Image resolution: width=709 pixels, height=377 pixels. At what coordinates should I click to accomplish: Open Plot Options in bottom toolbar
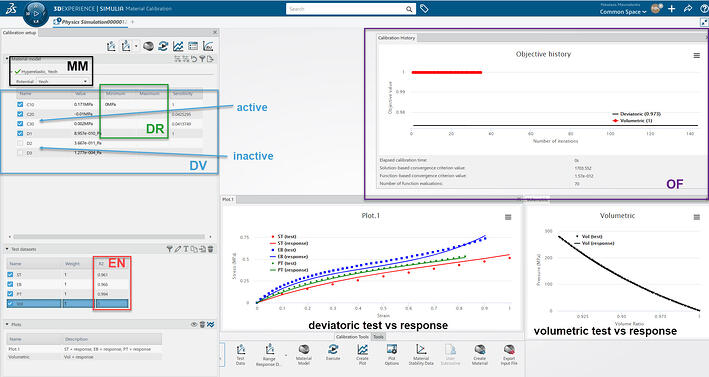click(x=392, y=354)
